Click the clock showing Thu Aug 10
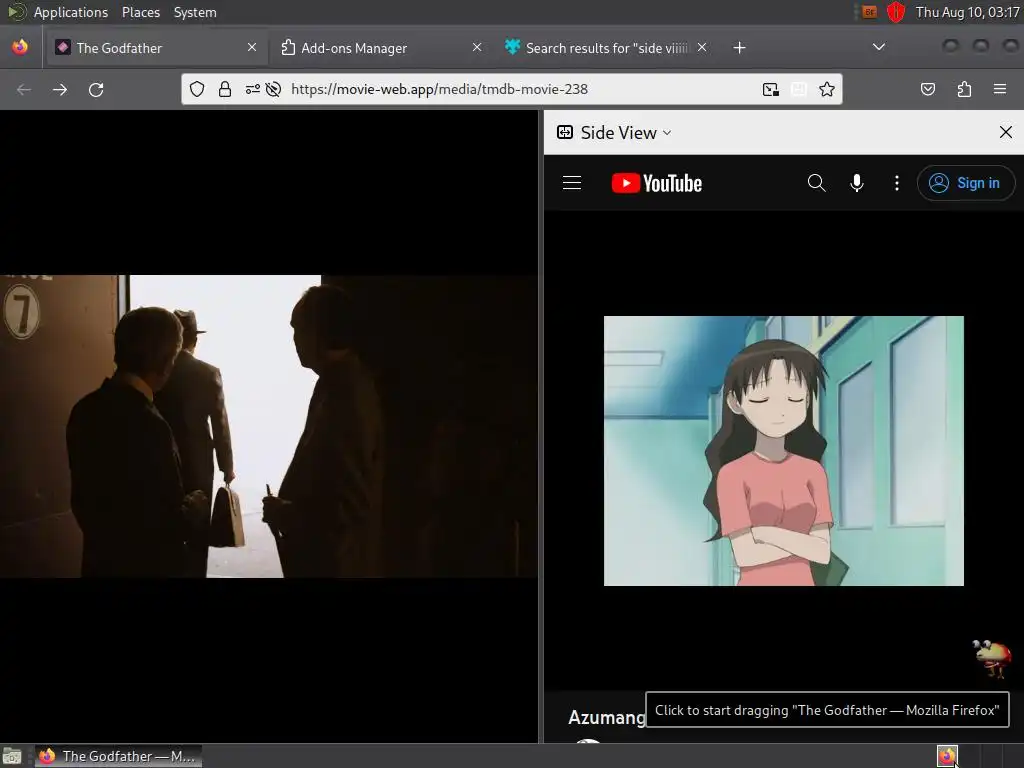The image size is (1024, 768). 967,12
